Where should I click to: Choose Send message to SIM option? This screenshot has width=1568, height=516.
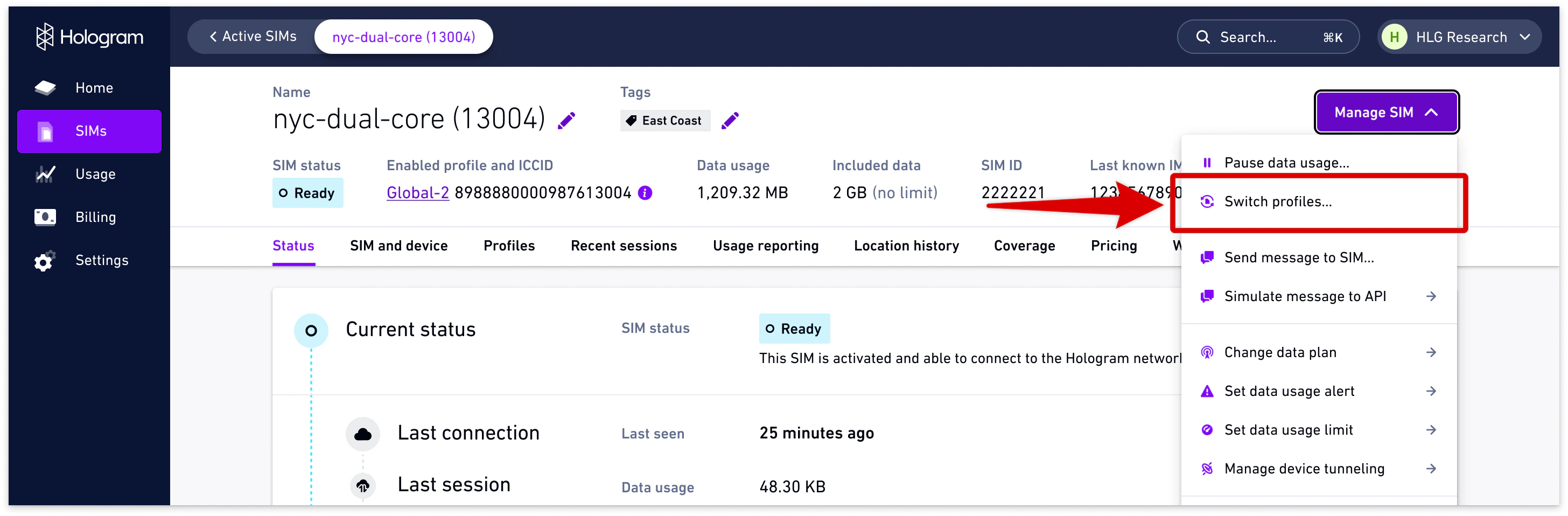point(1319,257)
